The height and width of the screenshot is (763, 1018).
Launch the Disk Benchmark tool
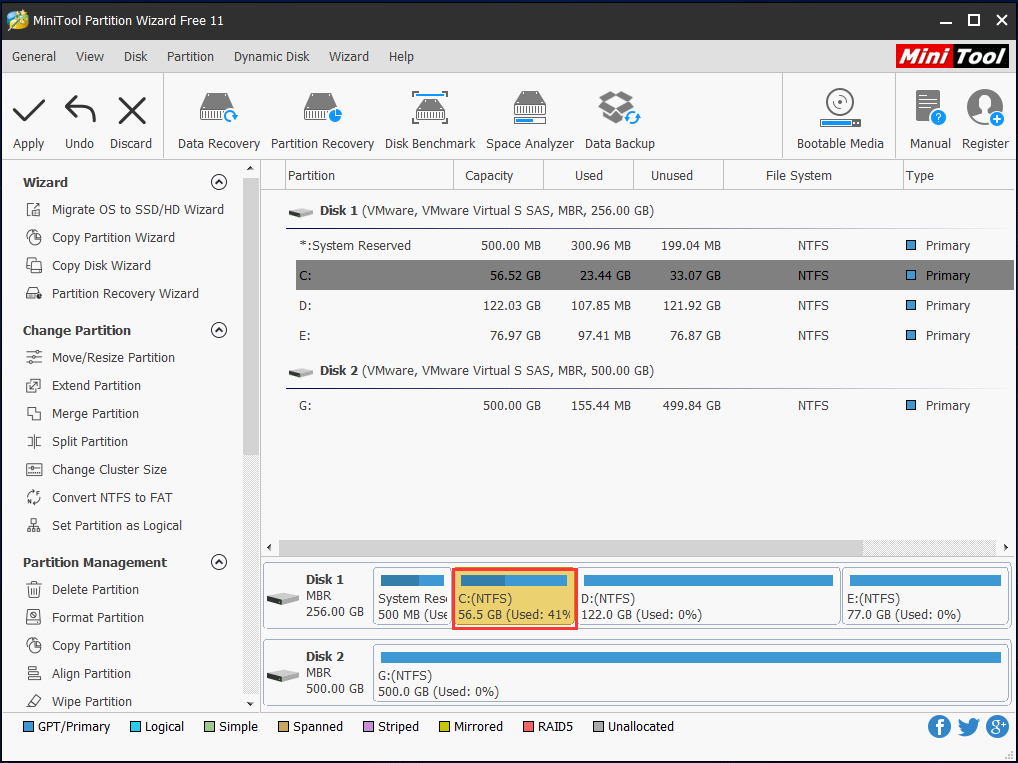(x=430, y=117)
